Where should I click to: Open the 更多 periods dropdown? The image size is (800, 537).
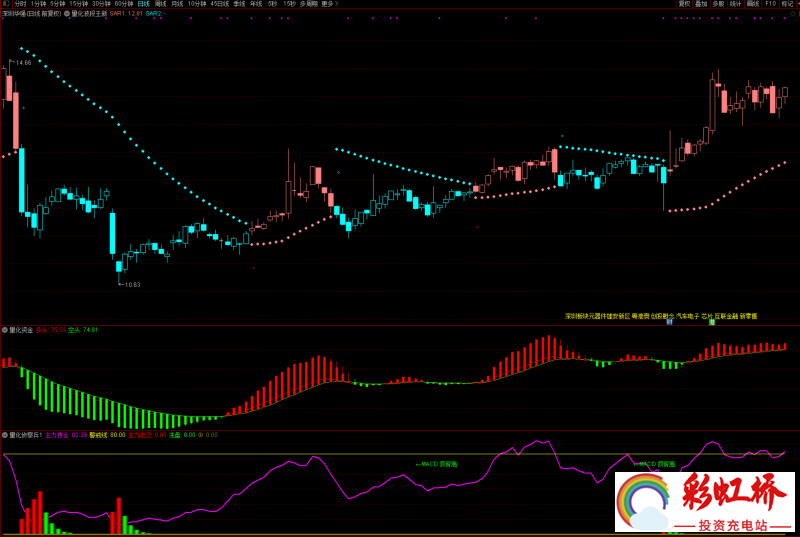[x=329, y=4]
